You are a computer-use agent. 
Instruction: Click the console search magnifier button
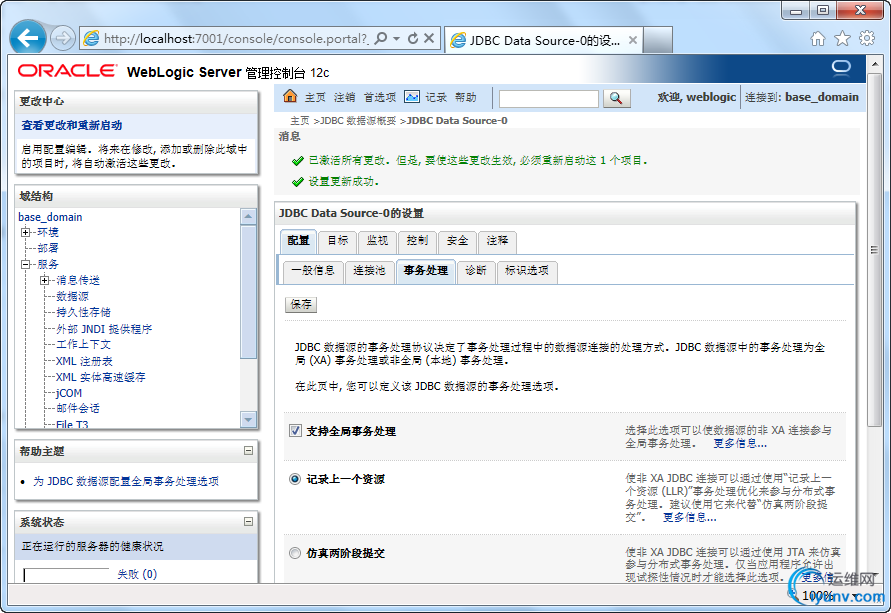point(616,98)
